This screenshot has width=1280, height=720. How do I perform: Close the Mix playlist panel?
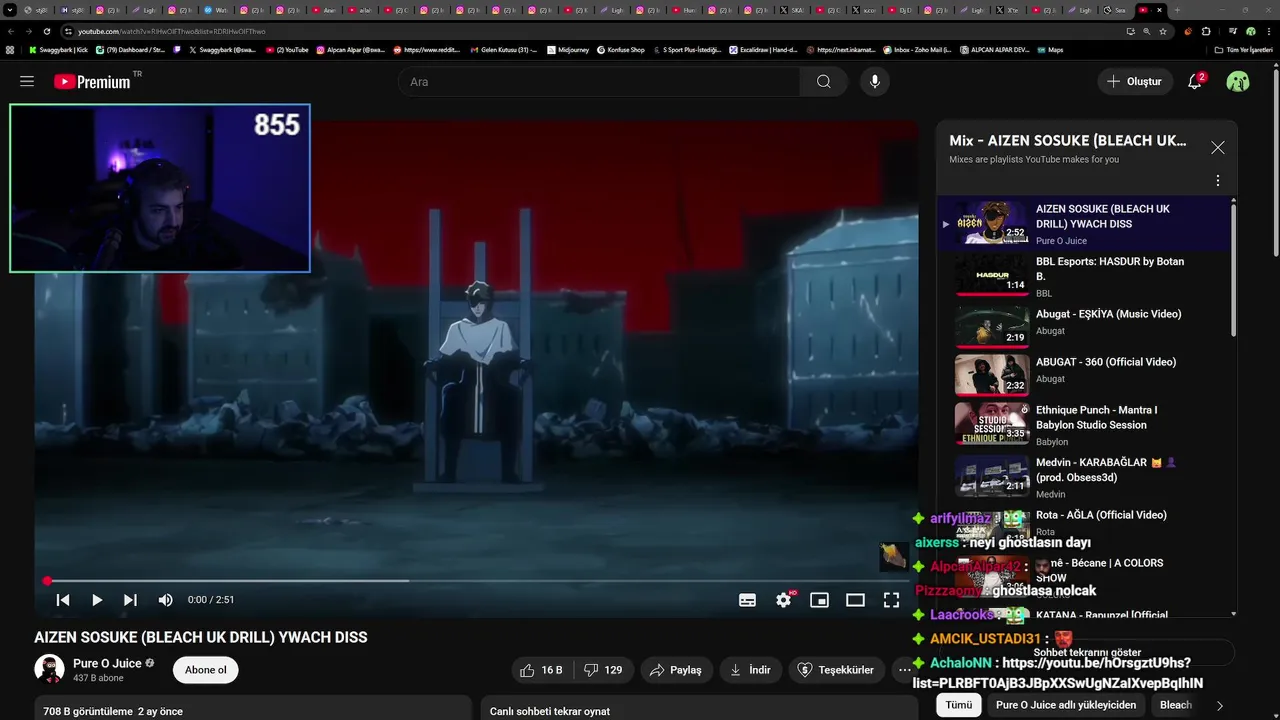[1217, 148]
